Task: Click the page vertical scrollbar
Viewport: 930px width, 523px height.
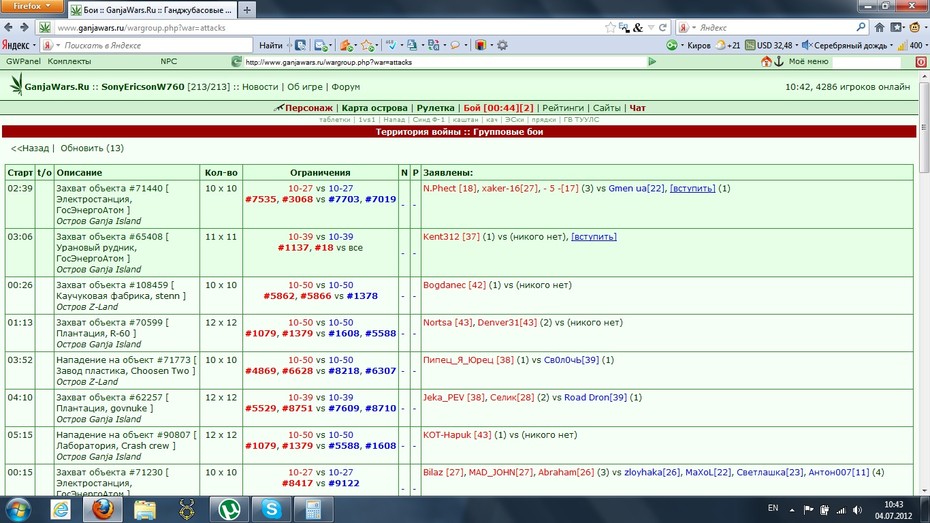Action: tap(923, 285)
